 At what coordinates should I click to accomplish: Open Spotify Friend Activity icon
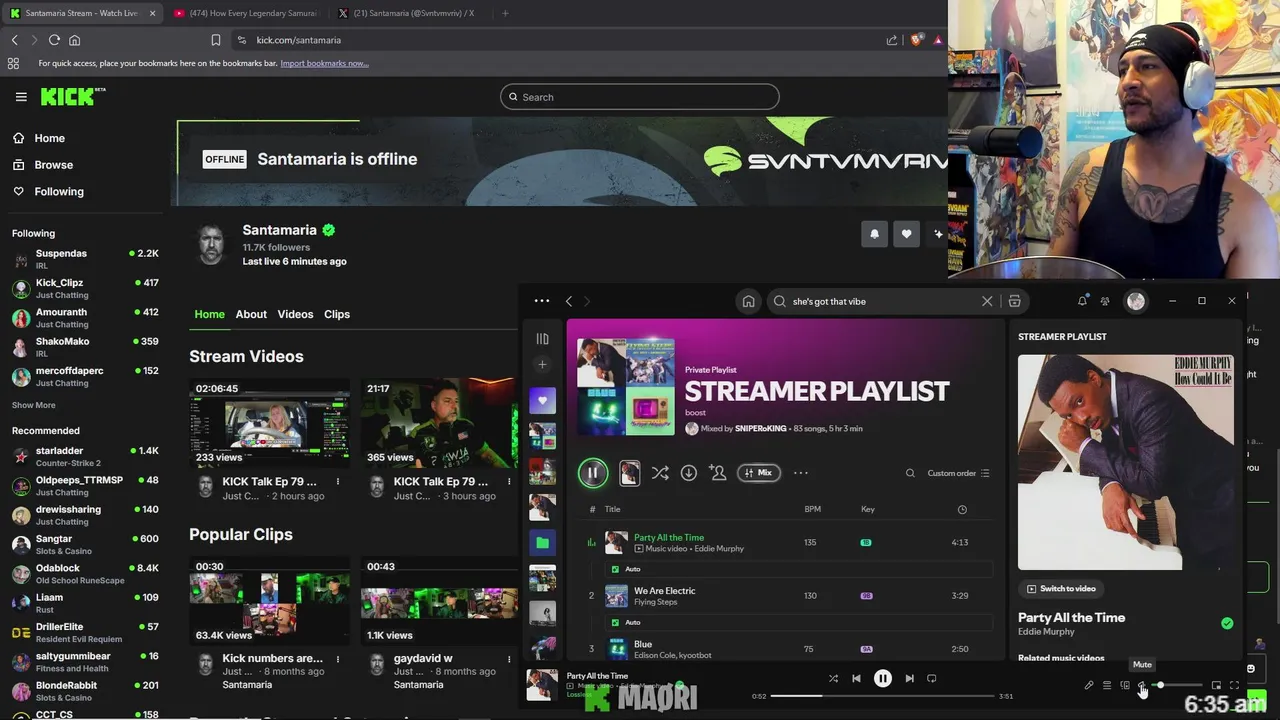(1105, 301)
